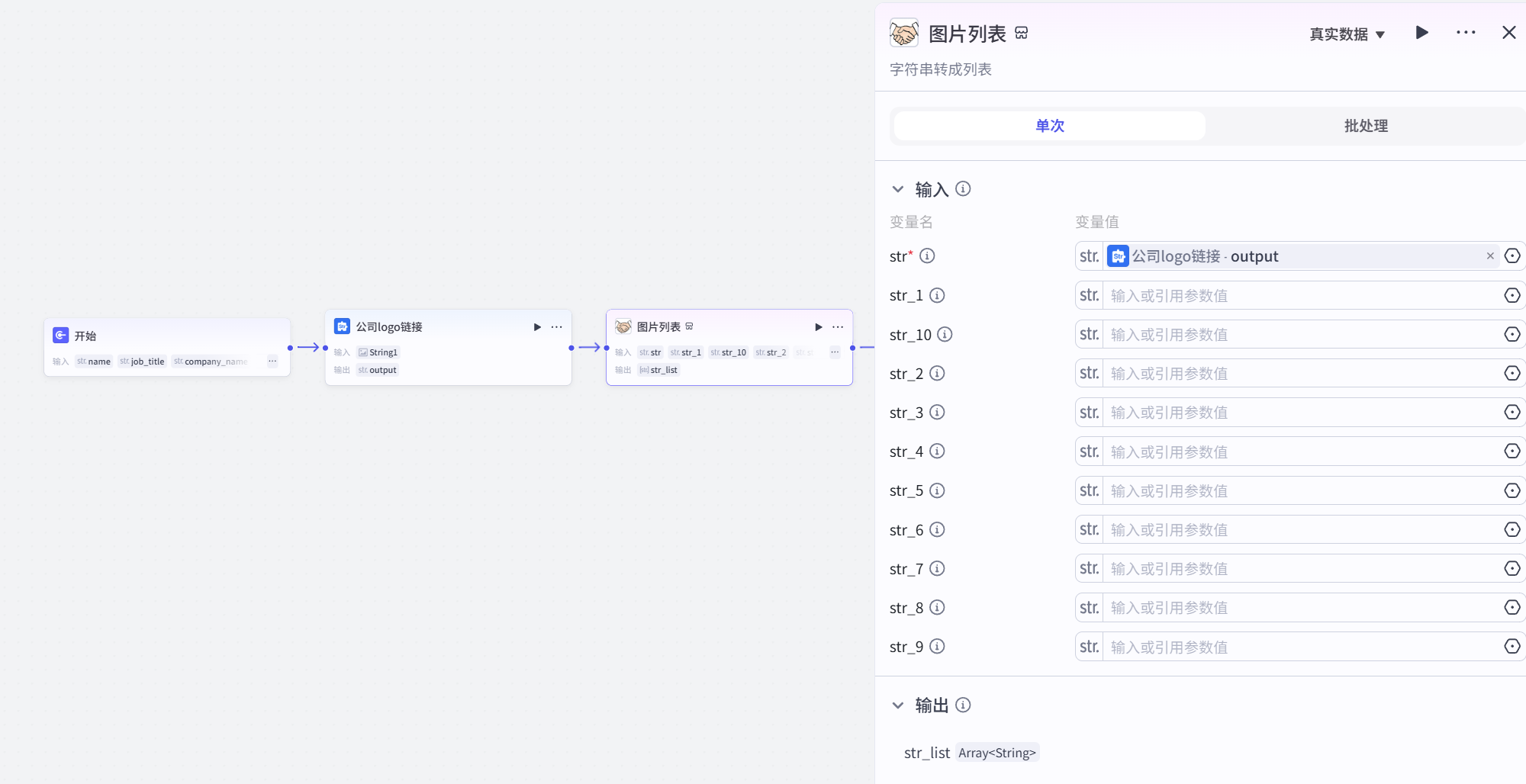
Task: Switch to the 批处理 tab
Action: tap(1366, 126)
